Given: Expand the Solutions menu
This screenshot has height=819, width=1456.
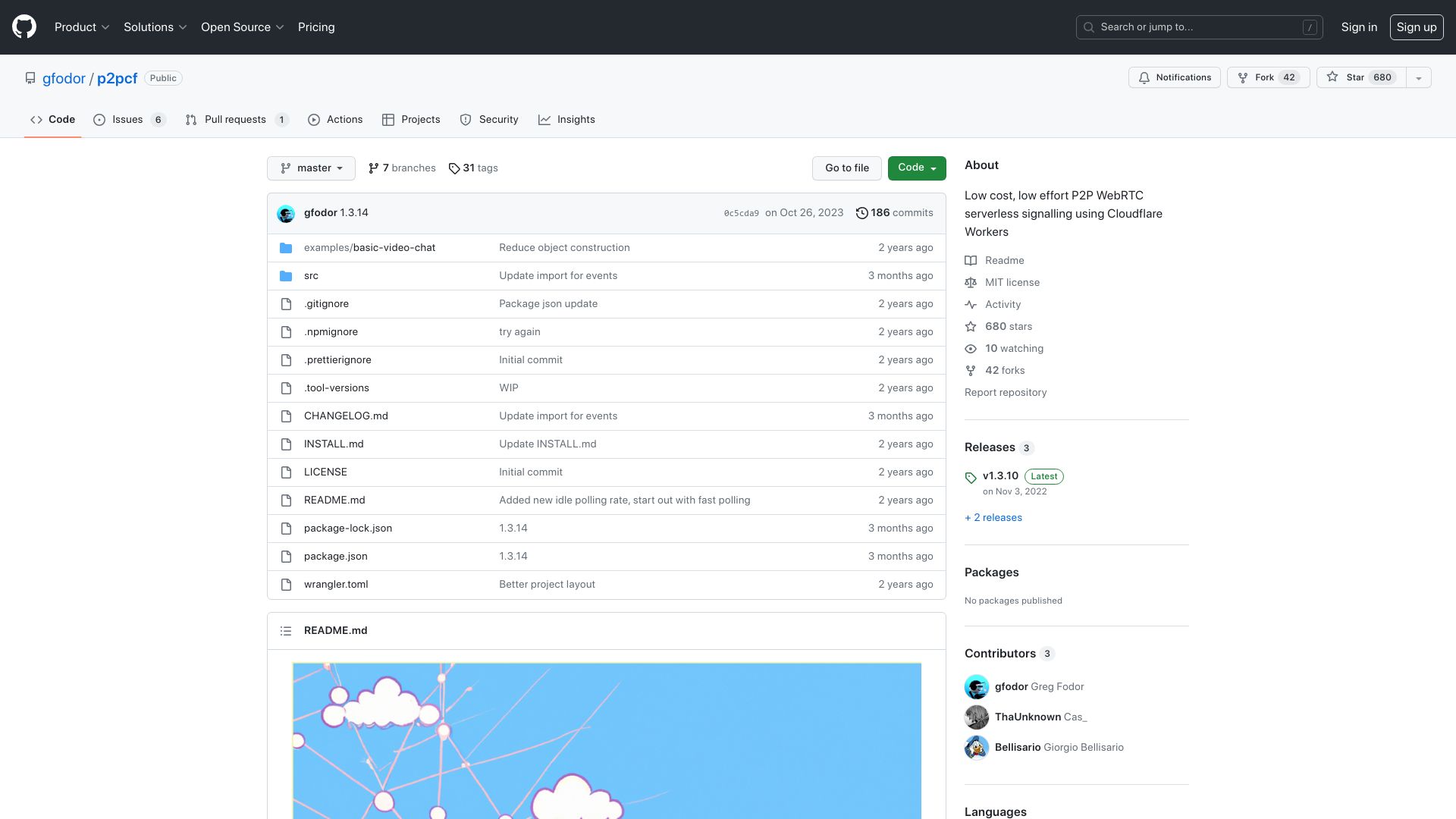Looking at the screenshot, I should (x=155, y=27).
